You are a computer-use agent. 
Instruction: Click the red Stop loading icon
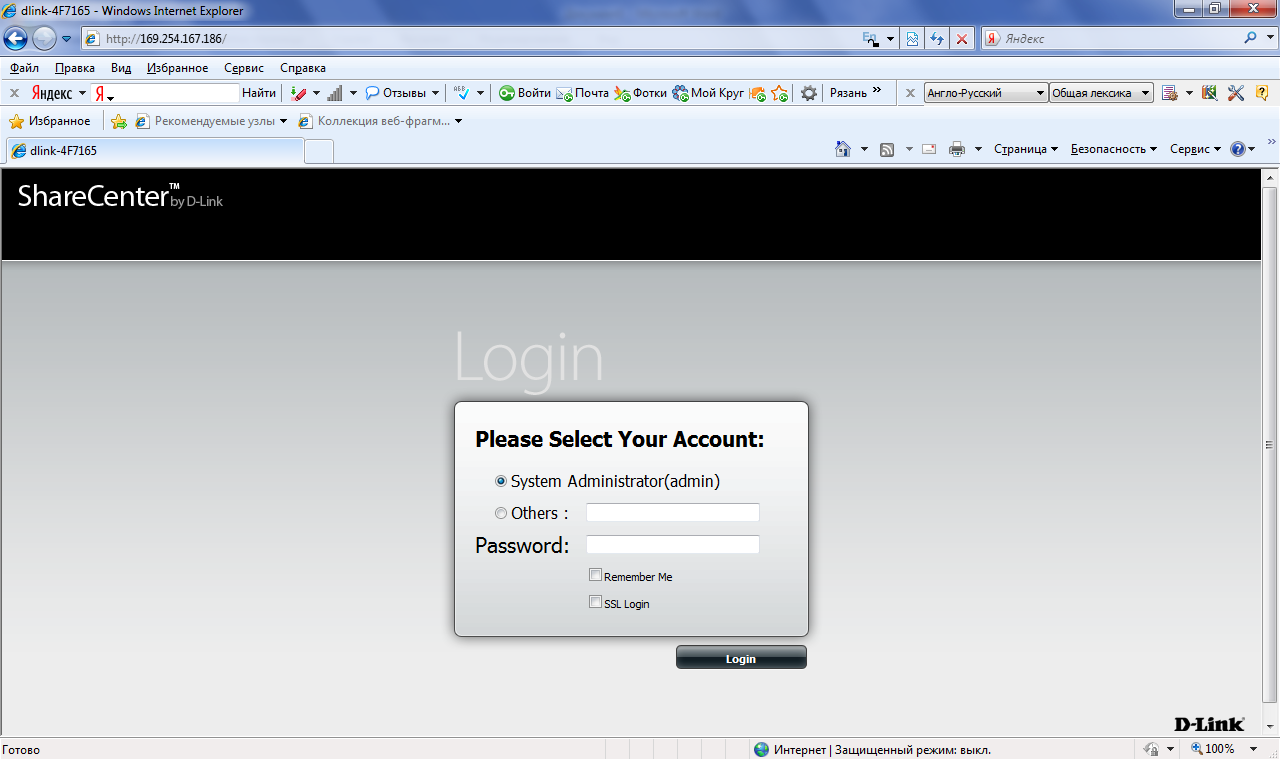[x=962, y=39]
